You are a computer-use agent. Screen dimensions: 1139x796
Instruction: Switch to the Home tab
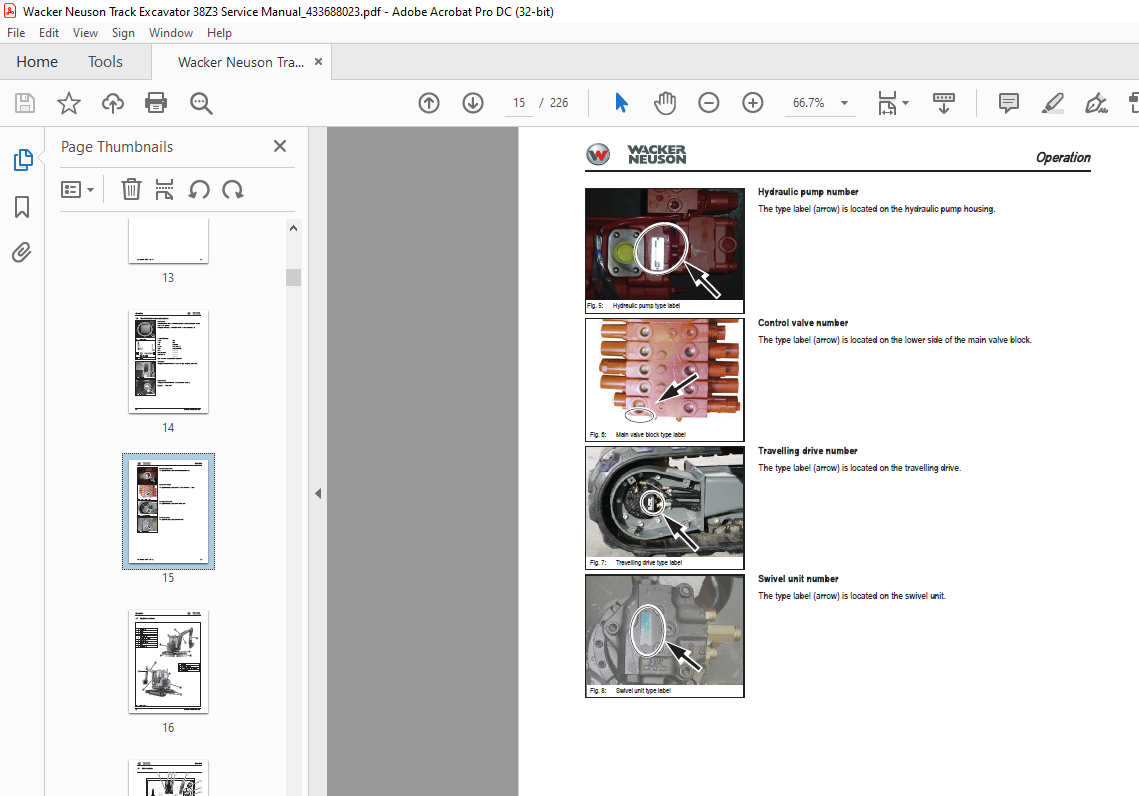point(37,62)
